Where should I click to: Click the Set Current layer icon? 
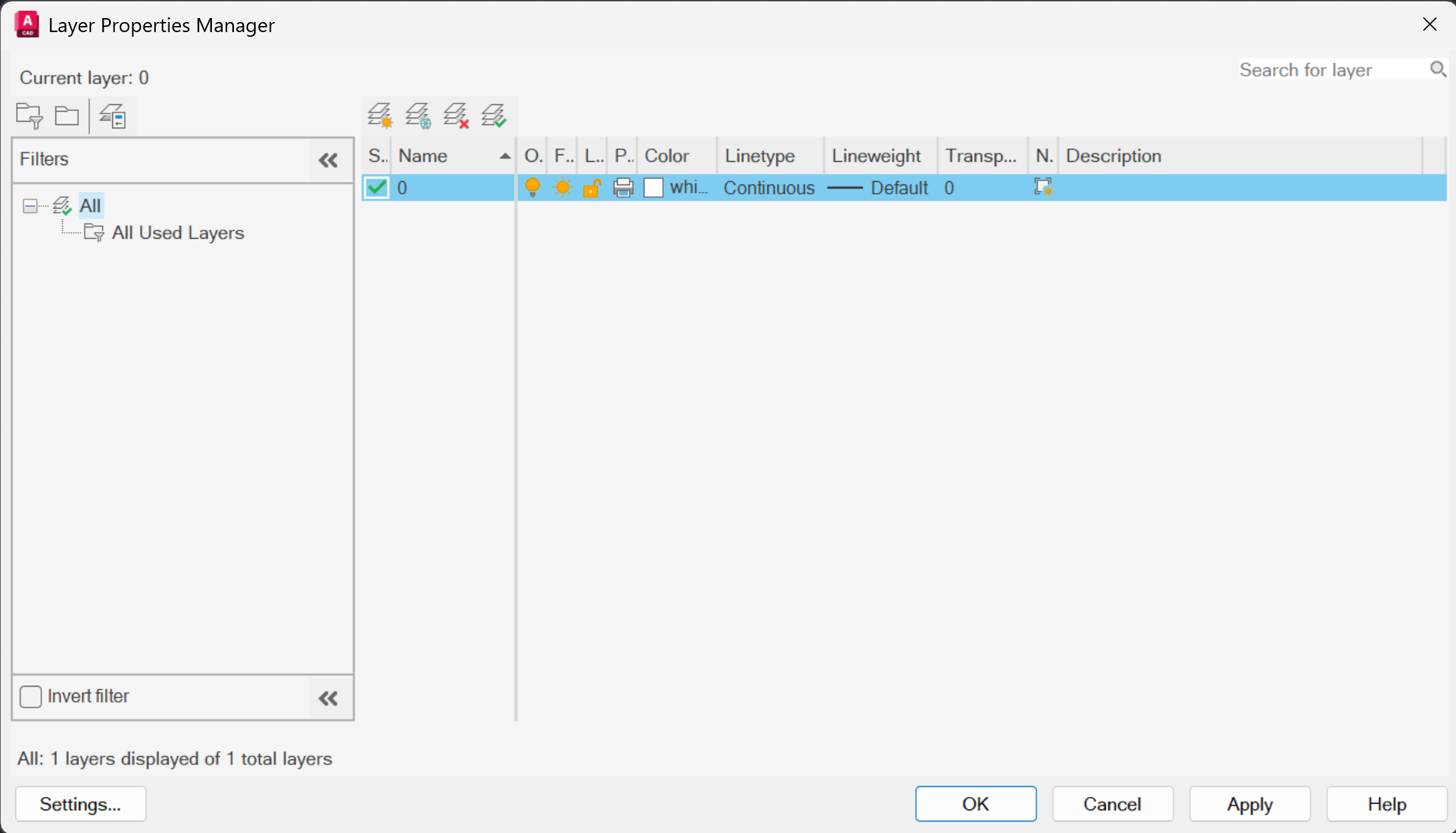tap(495, 115)
